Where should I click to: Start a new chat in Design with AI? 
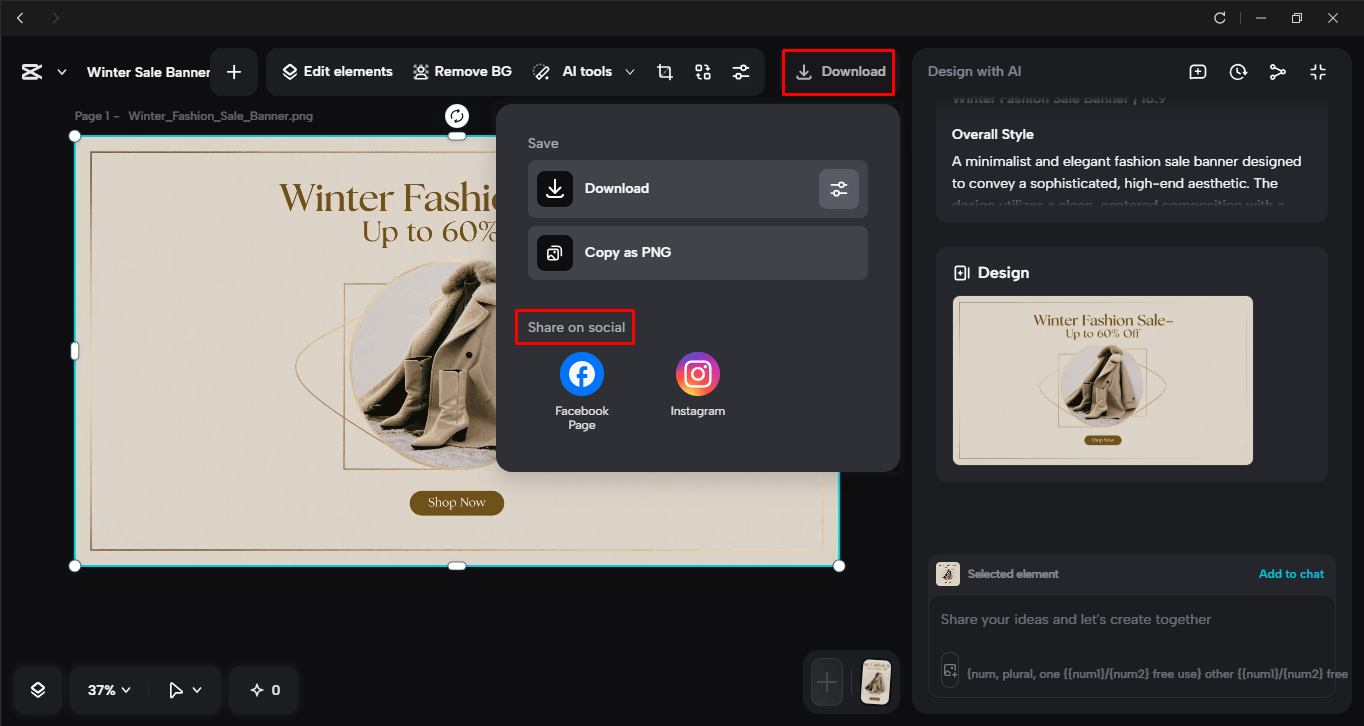click(1197, 71)
